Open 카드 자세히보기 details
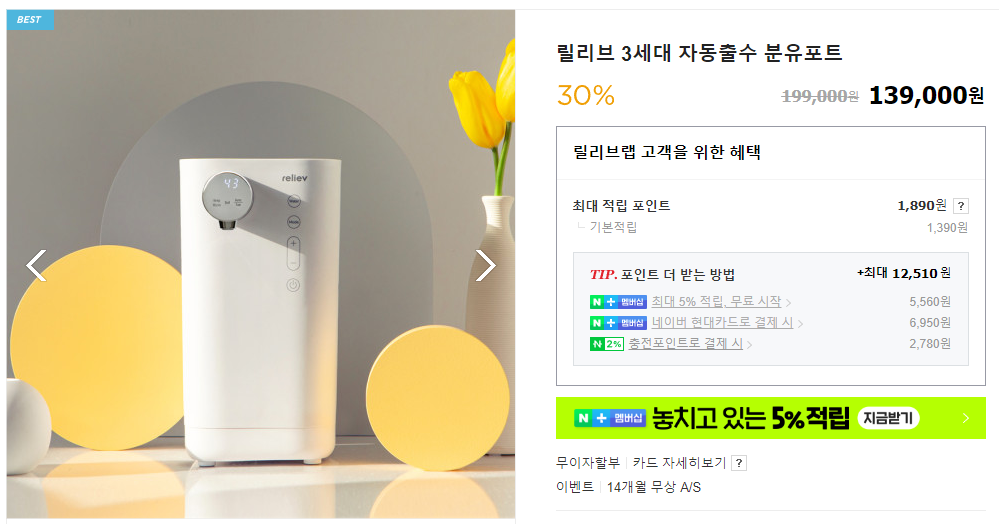 point(679,463)
